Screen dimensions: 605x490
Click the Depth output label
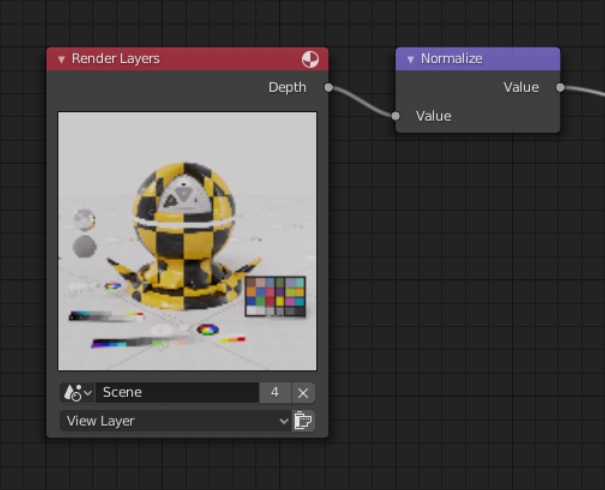[x=287, y=88]
